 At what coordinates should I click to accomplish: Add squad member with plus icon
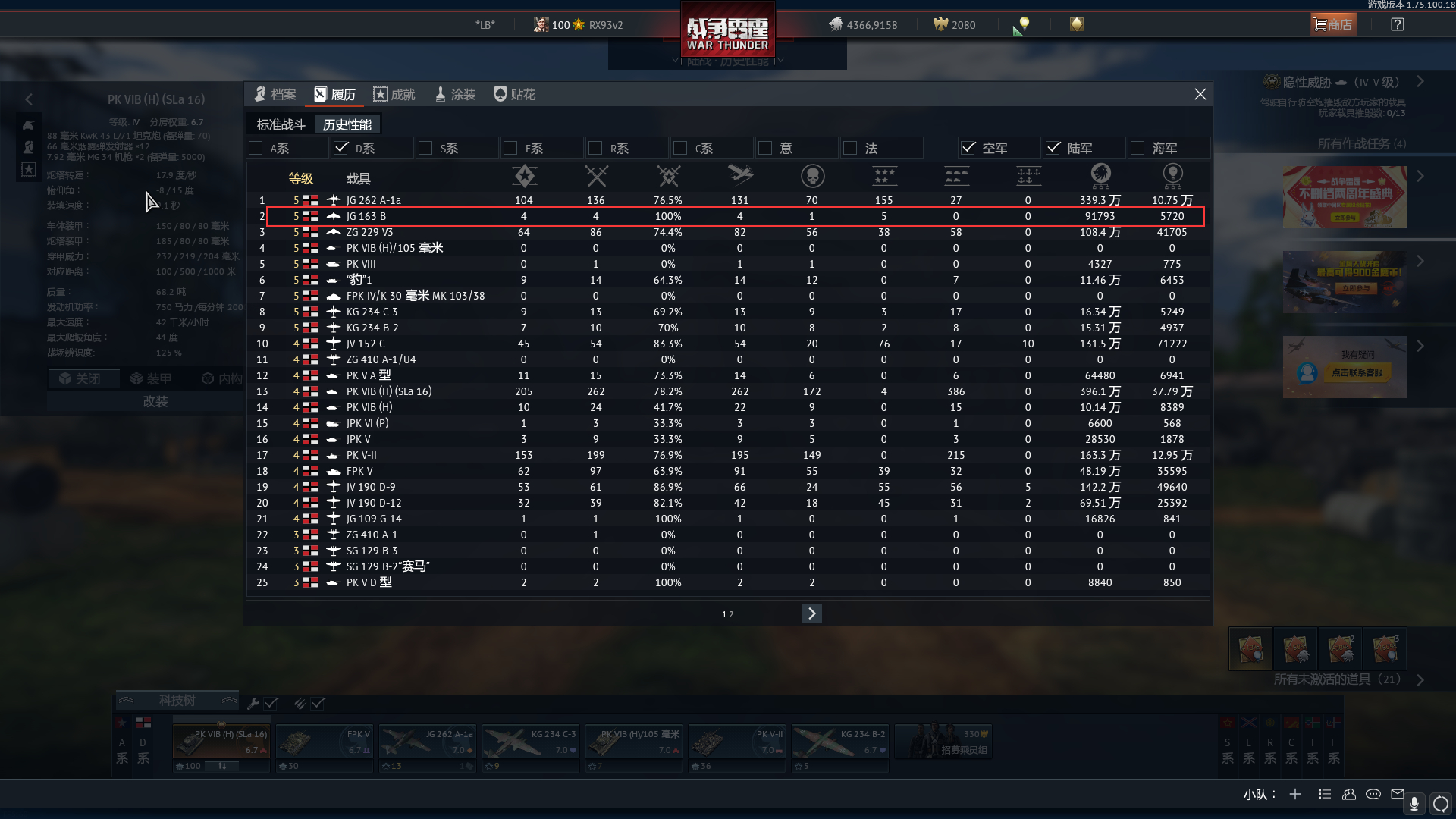(1295, 794)
